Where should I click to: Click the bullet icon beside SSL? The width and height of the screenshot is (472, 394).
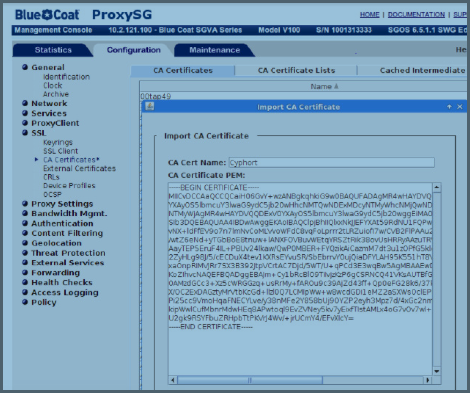point(25,132)
